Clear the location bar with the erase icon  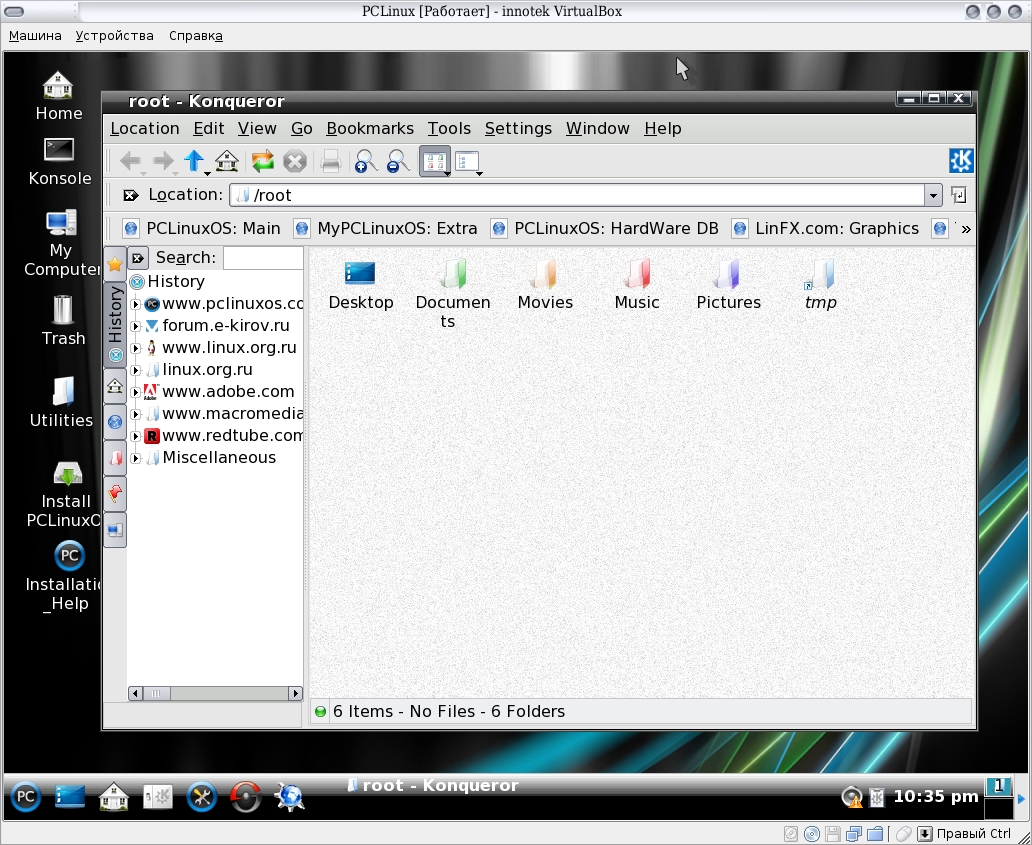click(130, 195)
